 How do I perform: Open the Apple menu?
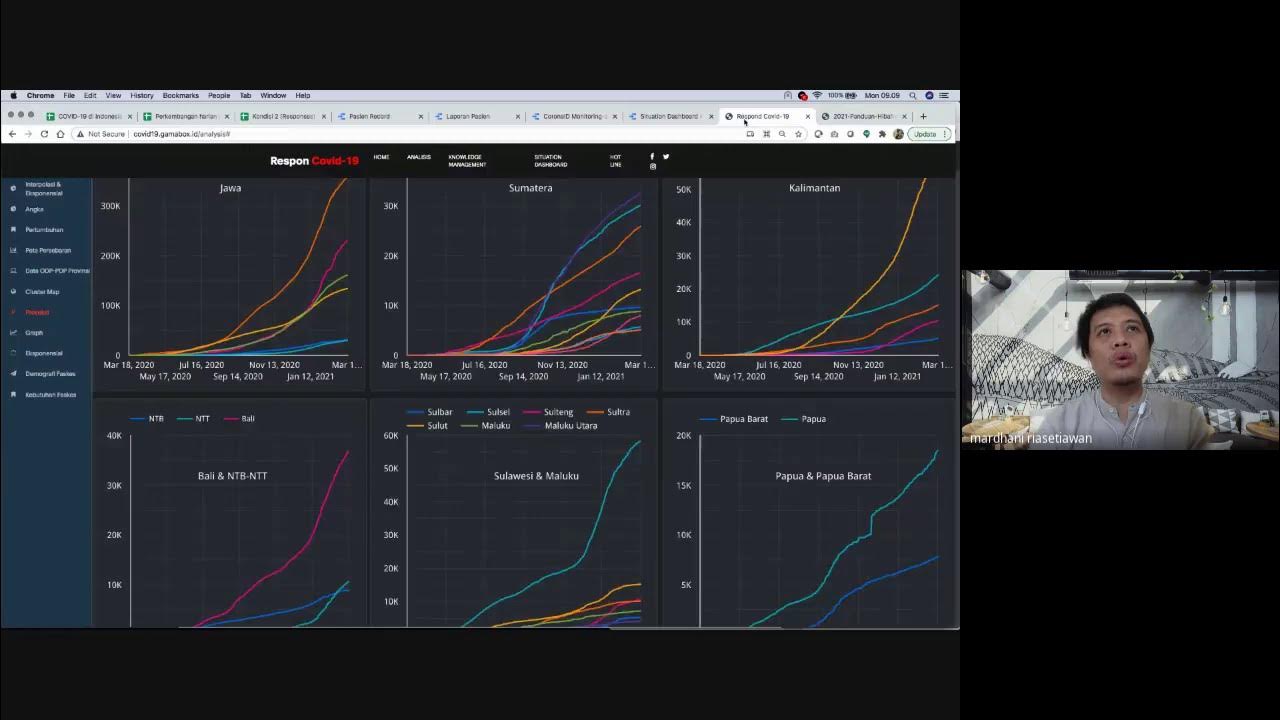click(13, 95)
